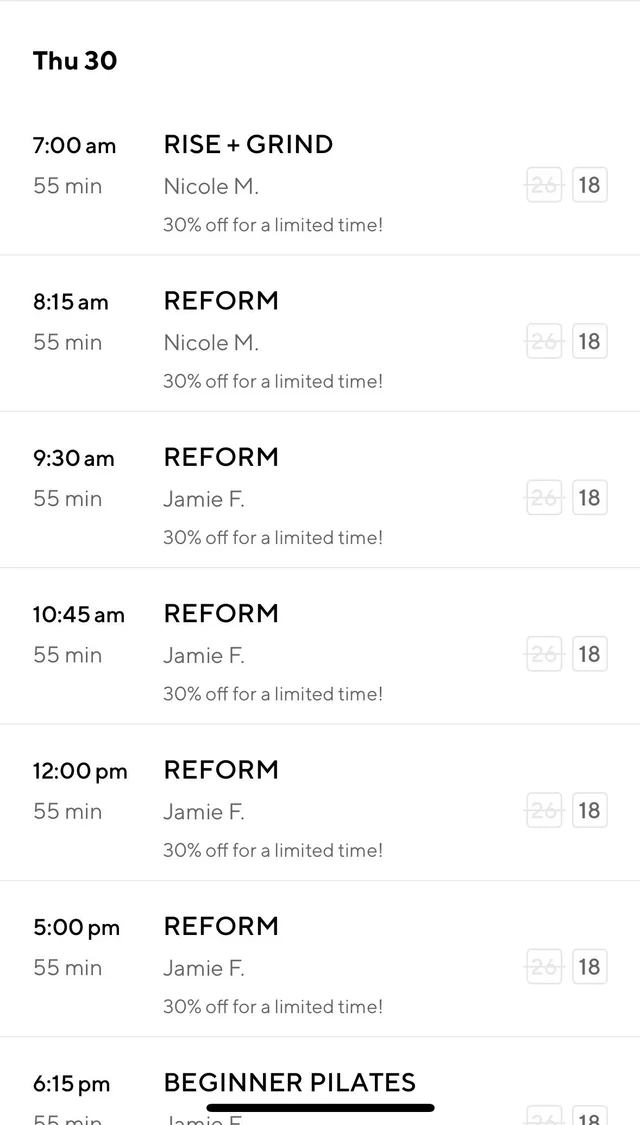Click the 6:15 pm time of BEGINNER PILATES
640x1125 pixels.
pyautogui.click(x=76, y=1083)
